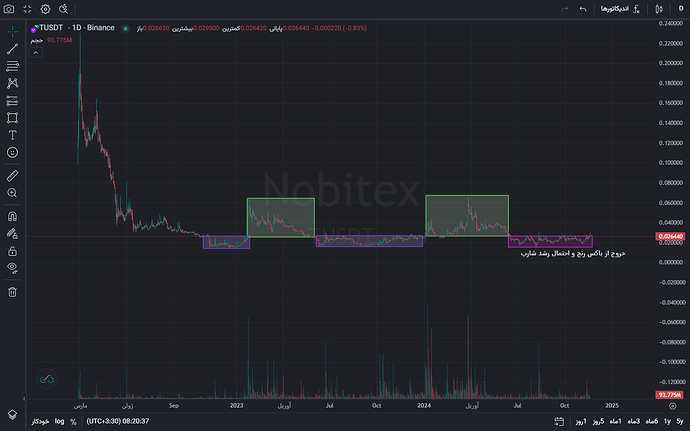Delete drawings with the trash icon

pyautogui.click(x=12, y=292)
